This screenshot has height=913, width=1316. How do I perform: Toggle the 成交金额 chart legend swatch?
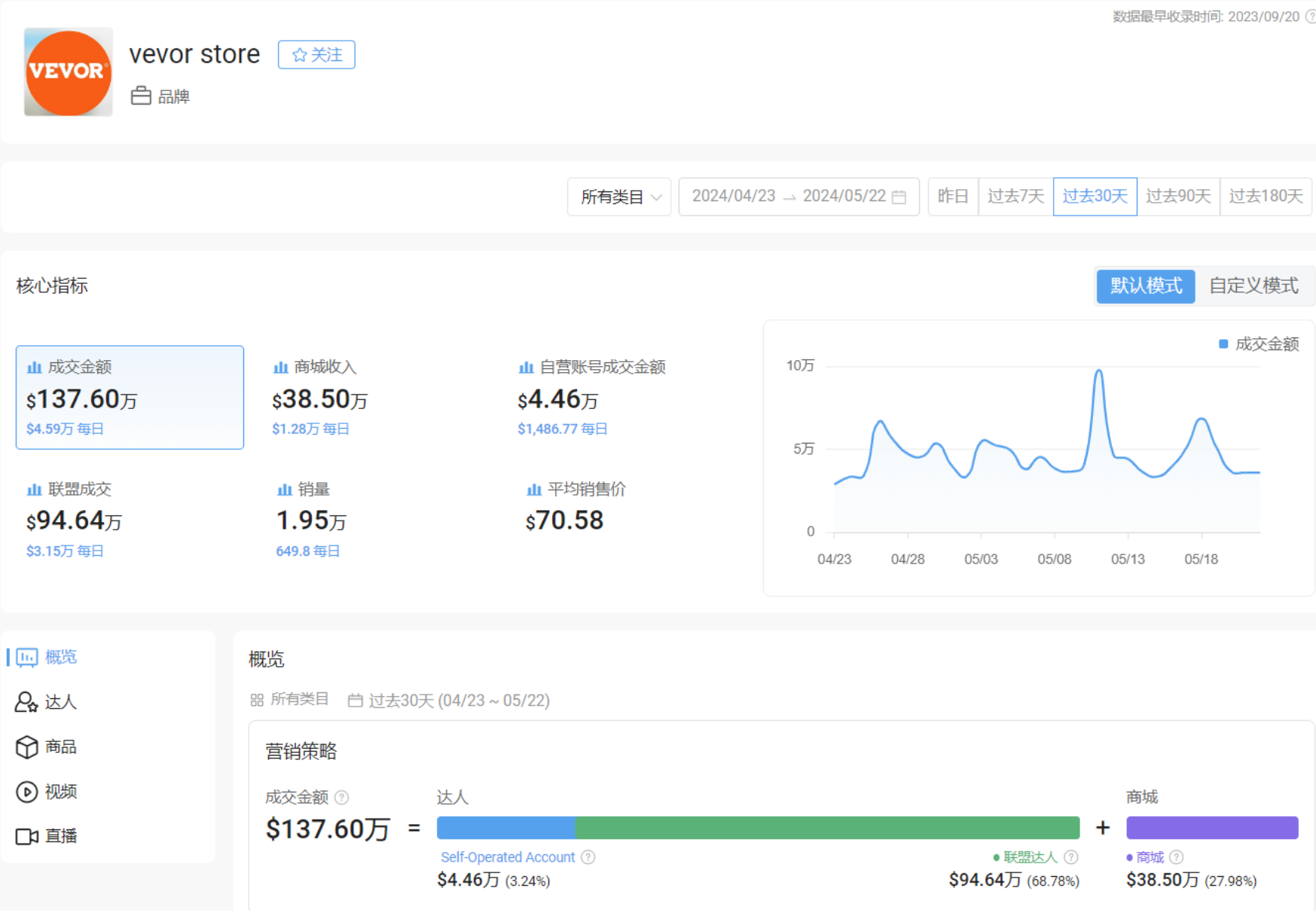[x=1223, y=344]
